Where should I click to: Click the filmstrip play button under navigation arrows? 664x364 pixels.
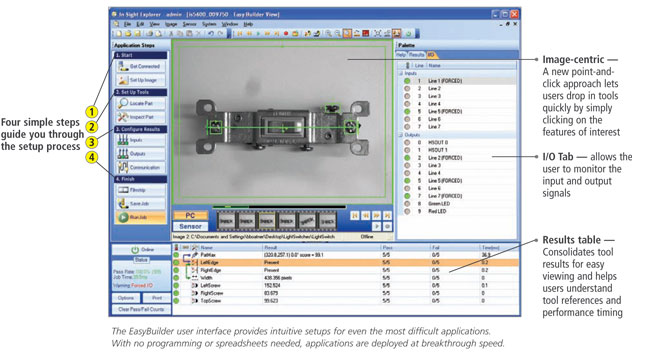[376, 226]
